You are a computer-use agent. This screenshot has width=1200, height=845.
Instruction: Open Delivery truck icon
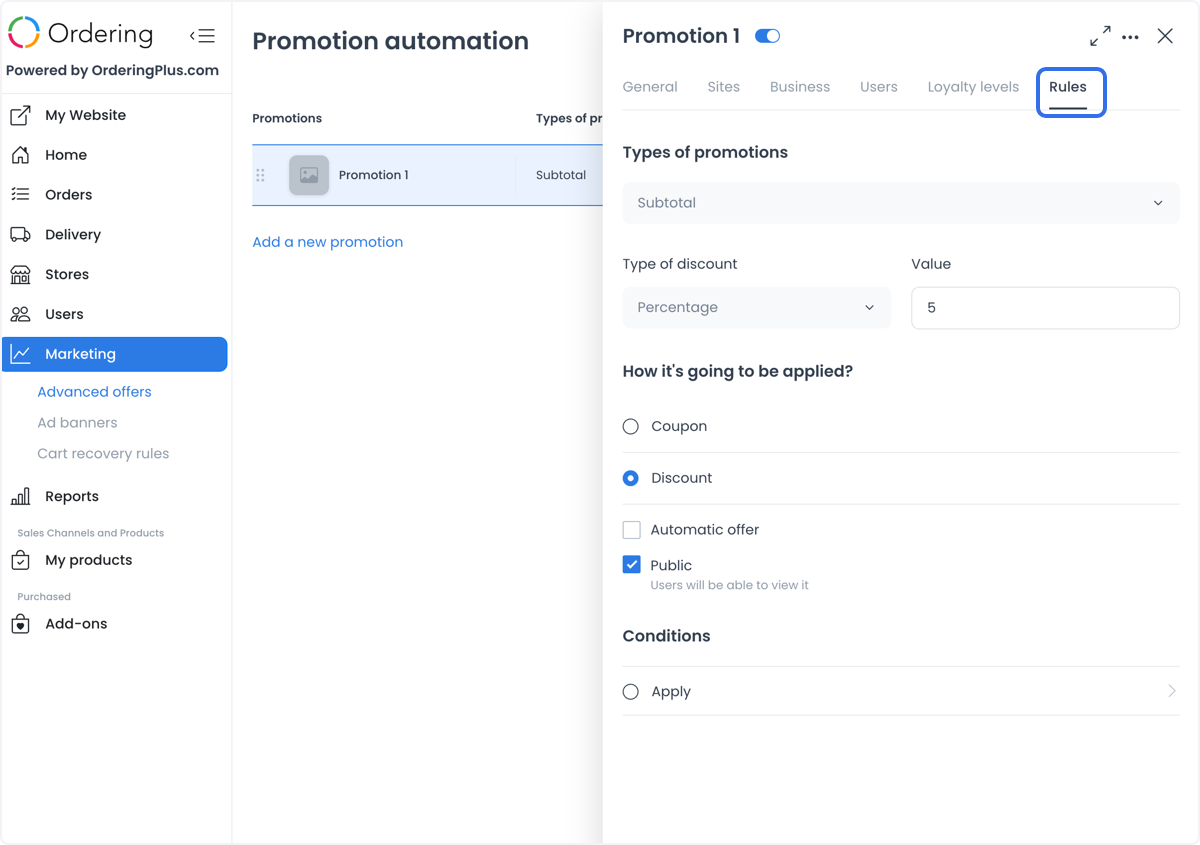pos(20,235)
